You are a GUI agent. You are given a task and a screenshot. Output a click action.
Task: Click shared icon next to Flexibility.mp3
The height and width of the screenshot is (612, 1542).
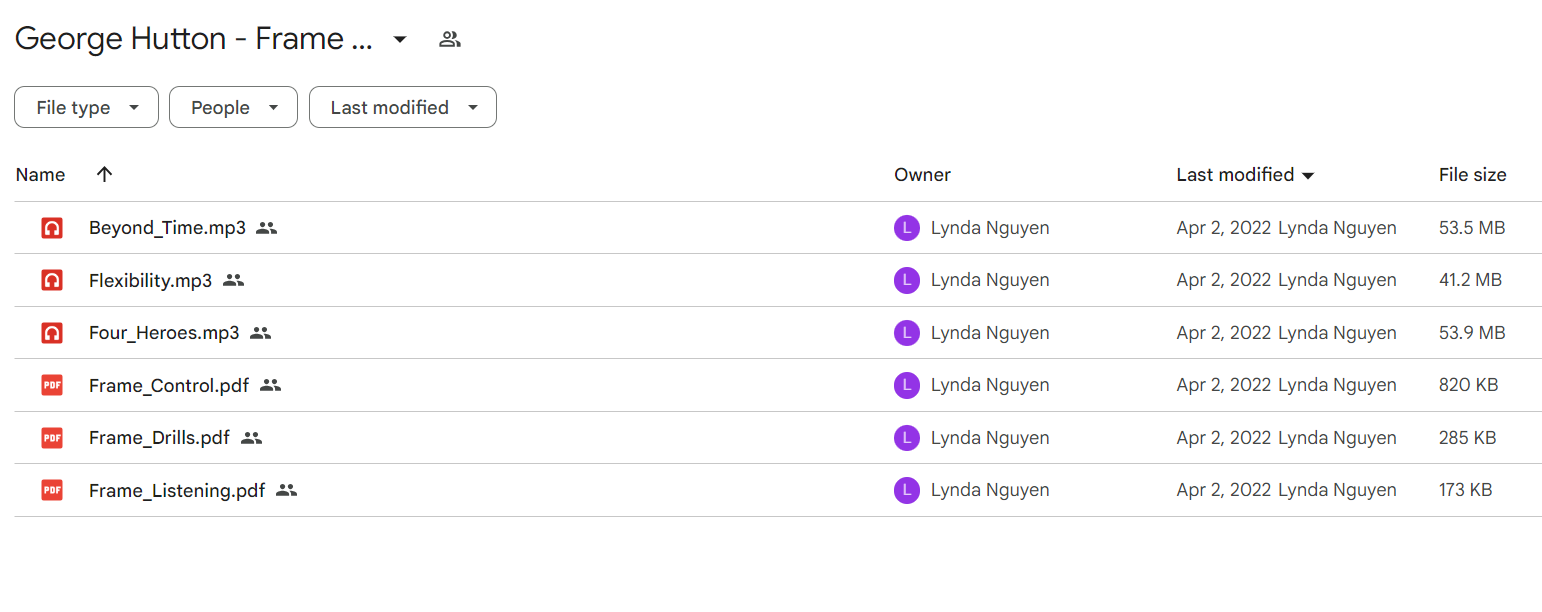(x=233, y=280)
